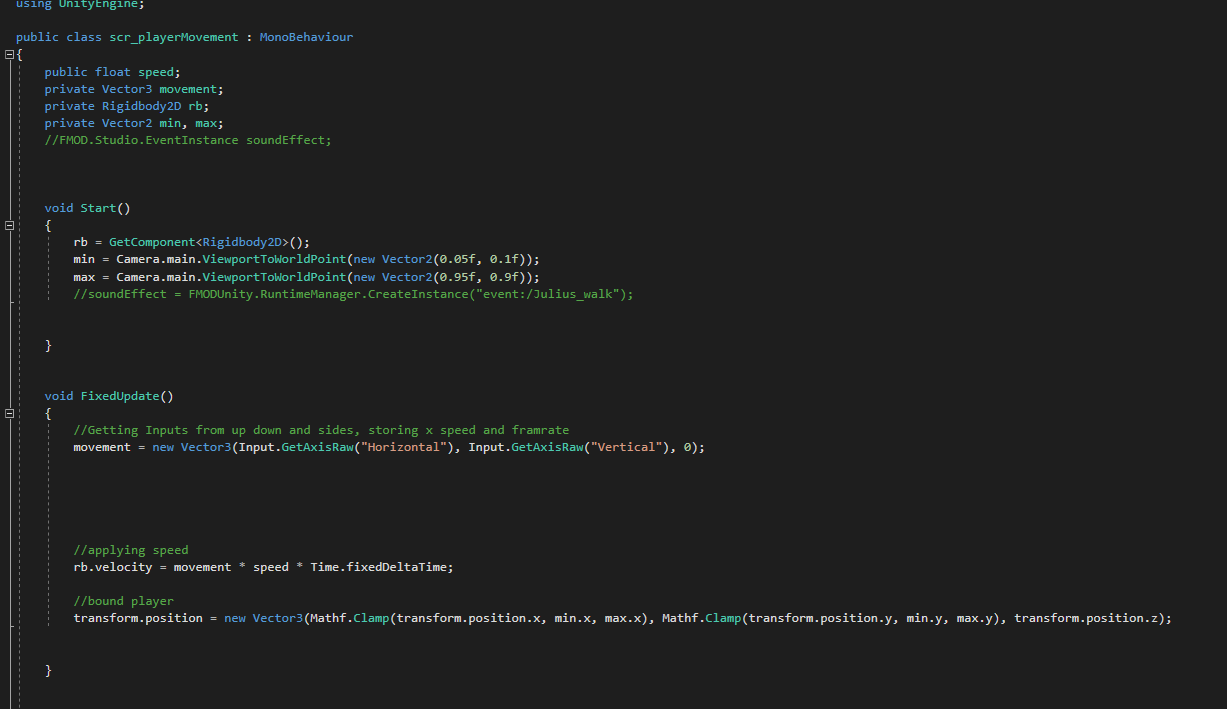The height and width of the screenshot is (709, 1227).
Task: Collapse the scr_playerMovement class body
Action: click(x=9, y=55)
